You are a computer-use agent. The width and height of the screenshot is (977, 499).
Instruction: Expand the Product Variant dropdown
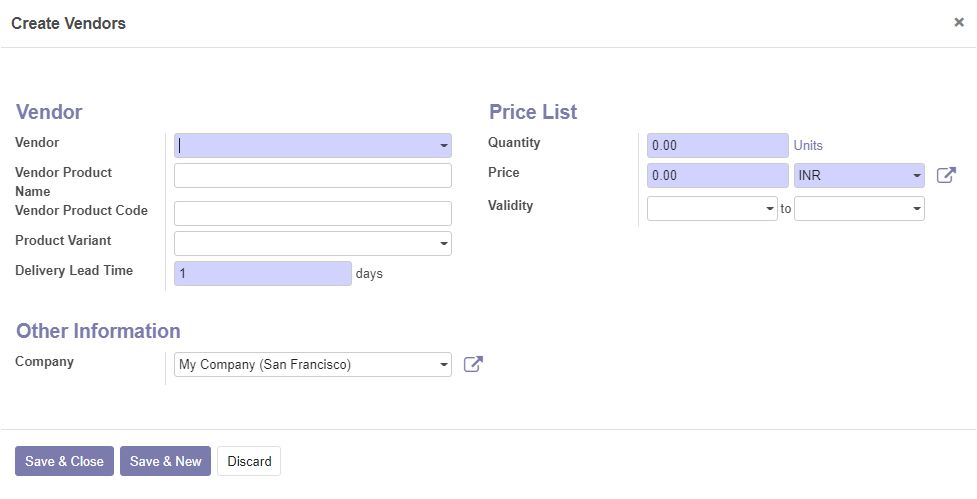coord(444,244)
